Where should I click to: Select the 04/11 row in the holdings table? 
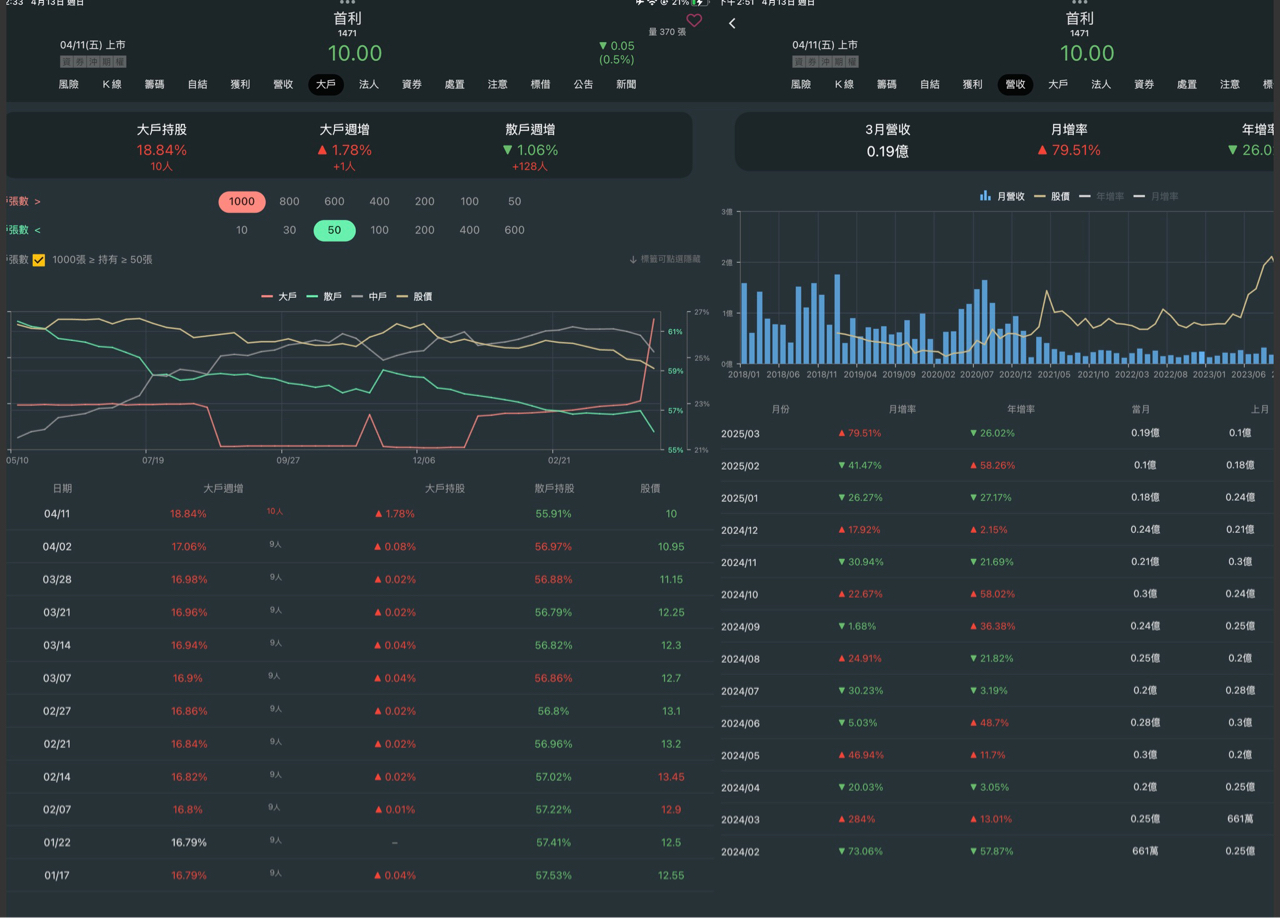tap(360, 514)
